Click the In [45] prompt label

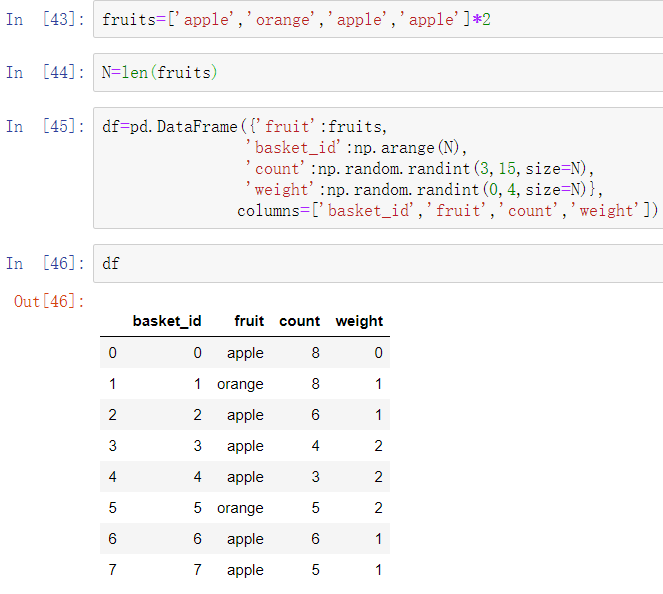pos(45,126)
